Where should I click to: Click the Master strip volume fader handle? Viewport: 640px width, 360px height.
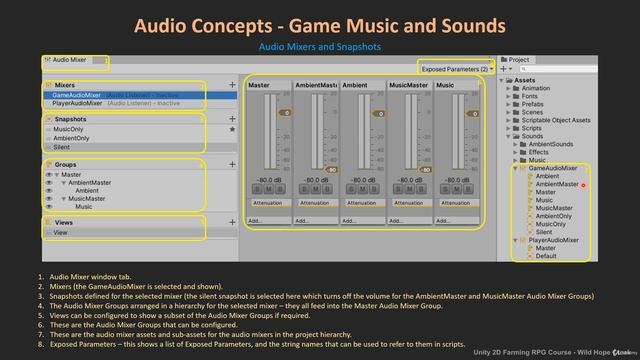(285, 113)
